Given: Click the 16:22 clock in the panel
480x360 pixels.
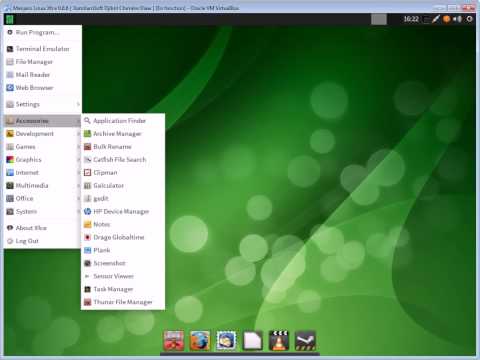Looking at the screenshot, I should pyautogui.click(x=411, y=19).
